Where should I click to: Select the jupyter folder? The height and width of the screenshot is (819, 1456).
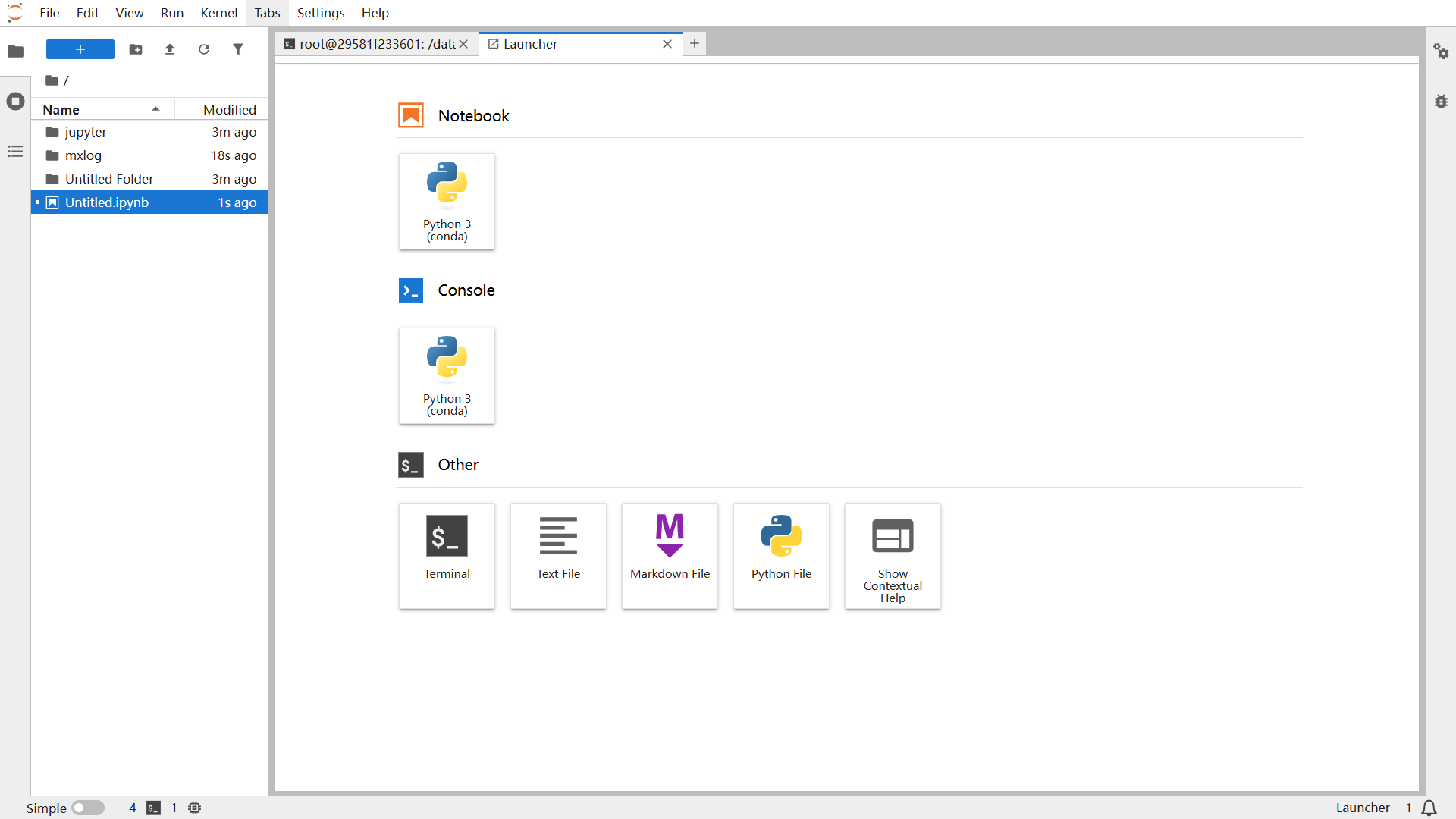[x=149, y=132]
